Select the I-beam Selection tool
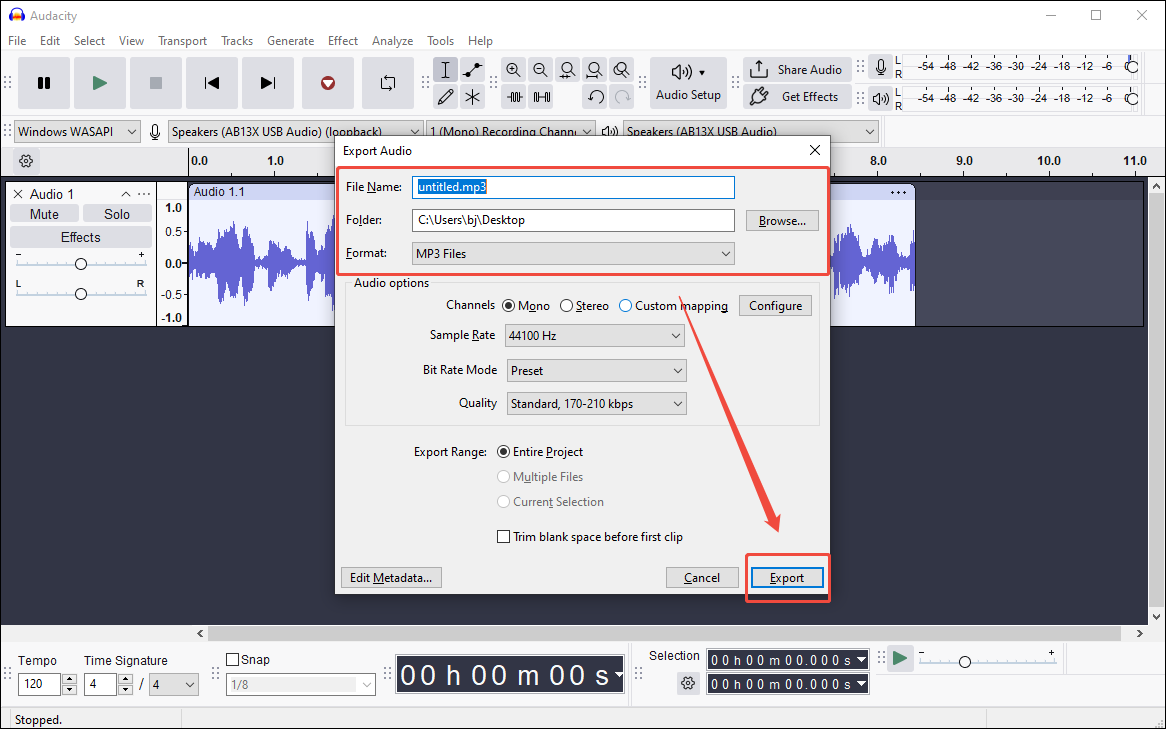 coord(445,70)
